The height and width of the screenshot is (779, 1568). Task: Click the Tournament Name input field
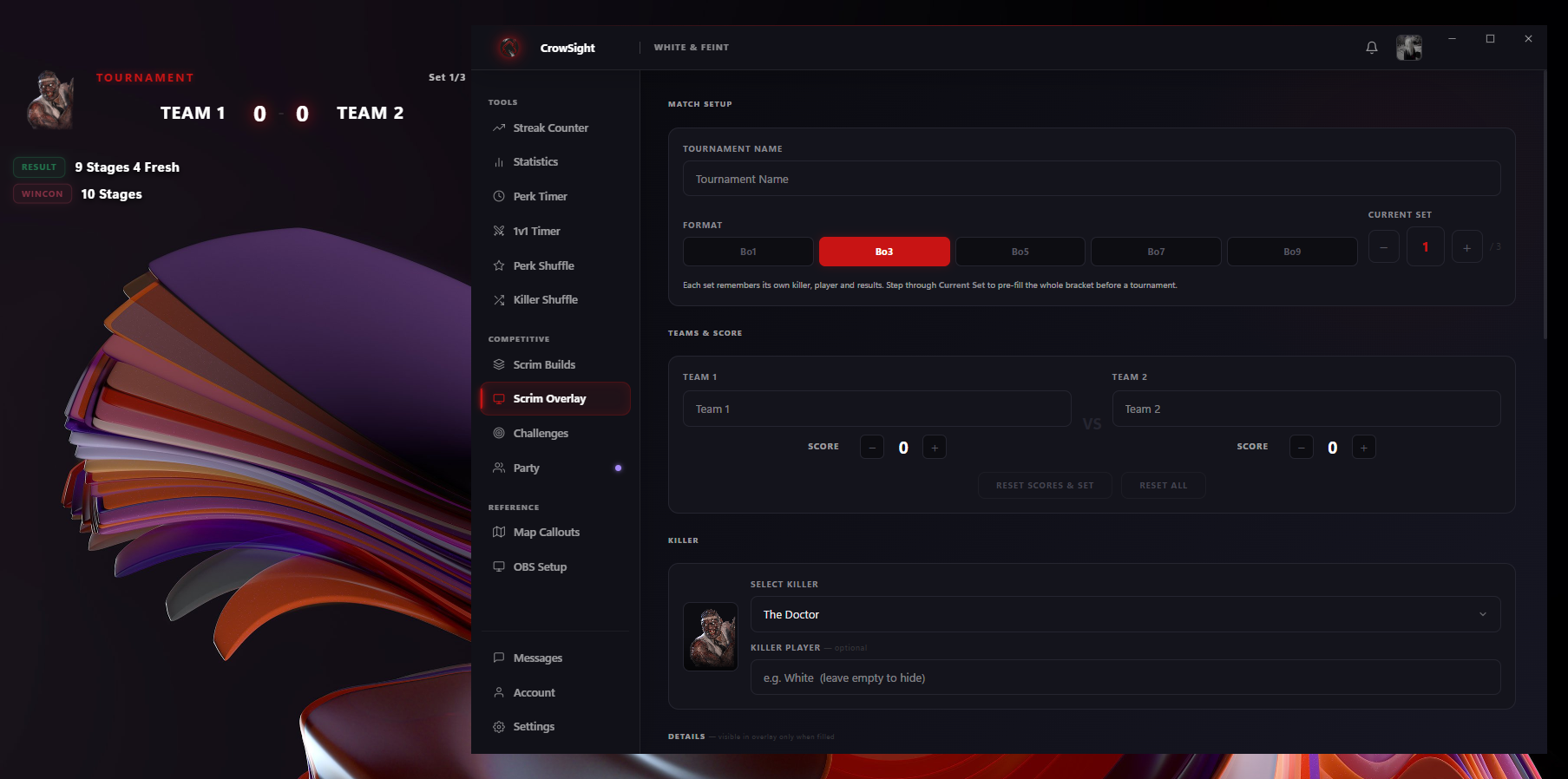[x=1092, y=179]
